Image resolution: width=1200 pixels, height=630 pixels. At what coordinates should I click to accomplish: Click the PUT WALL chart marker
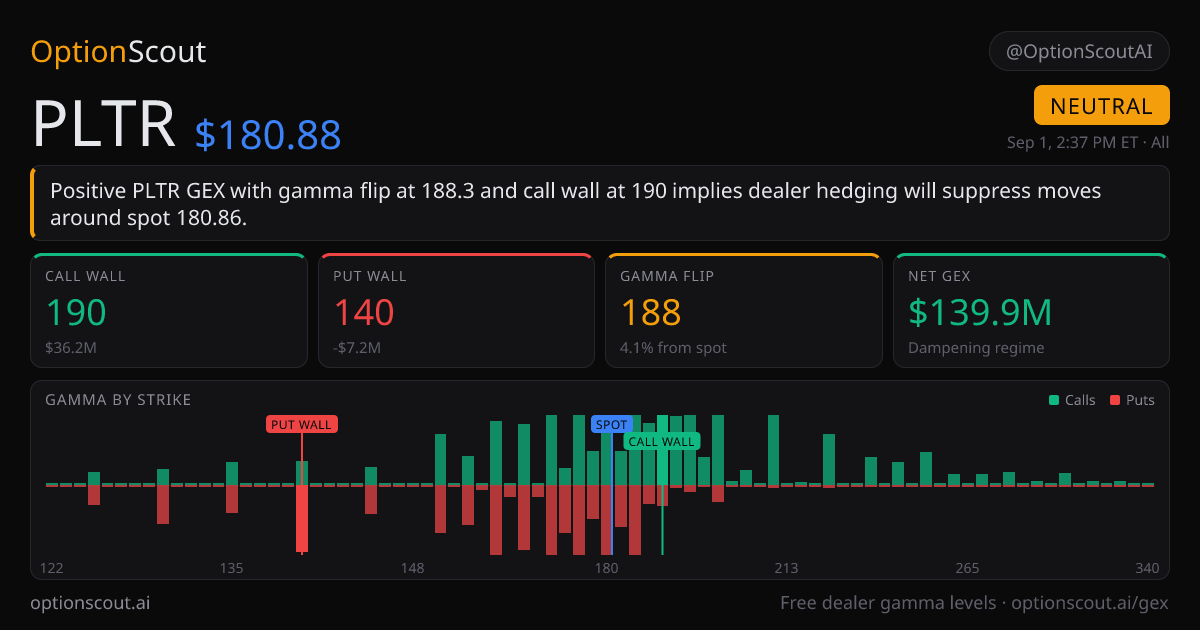pyautogui.click(x=302, y=424)
